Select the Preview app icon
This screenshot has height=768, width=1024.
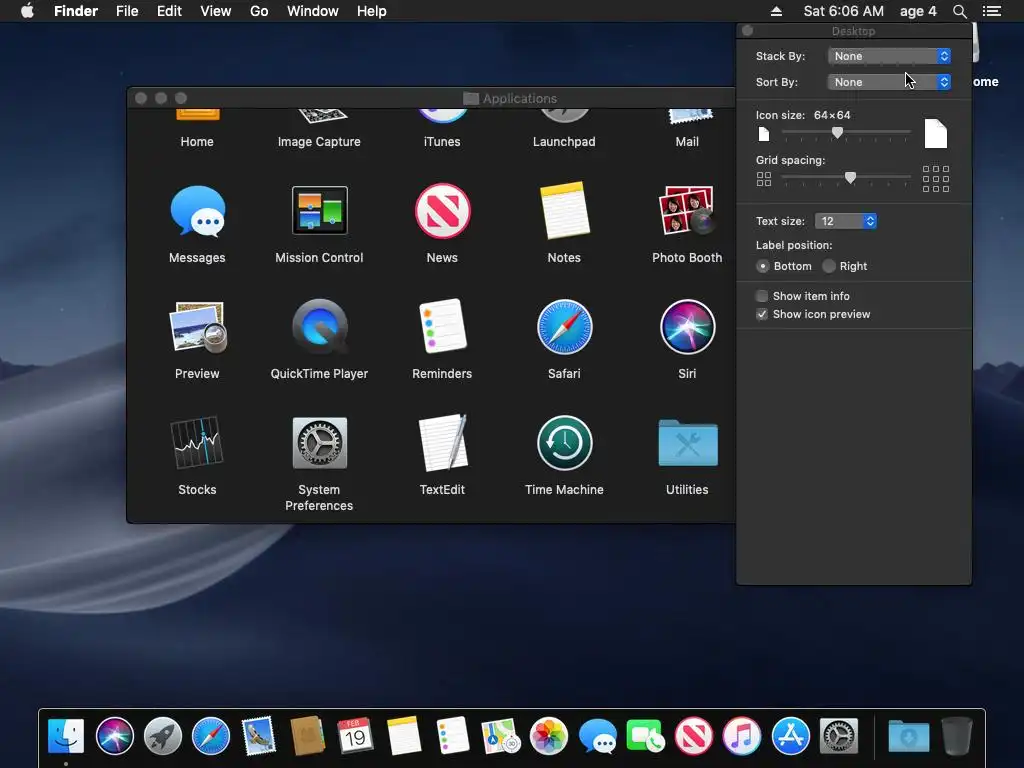[197, 327]
